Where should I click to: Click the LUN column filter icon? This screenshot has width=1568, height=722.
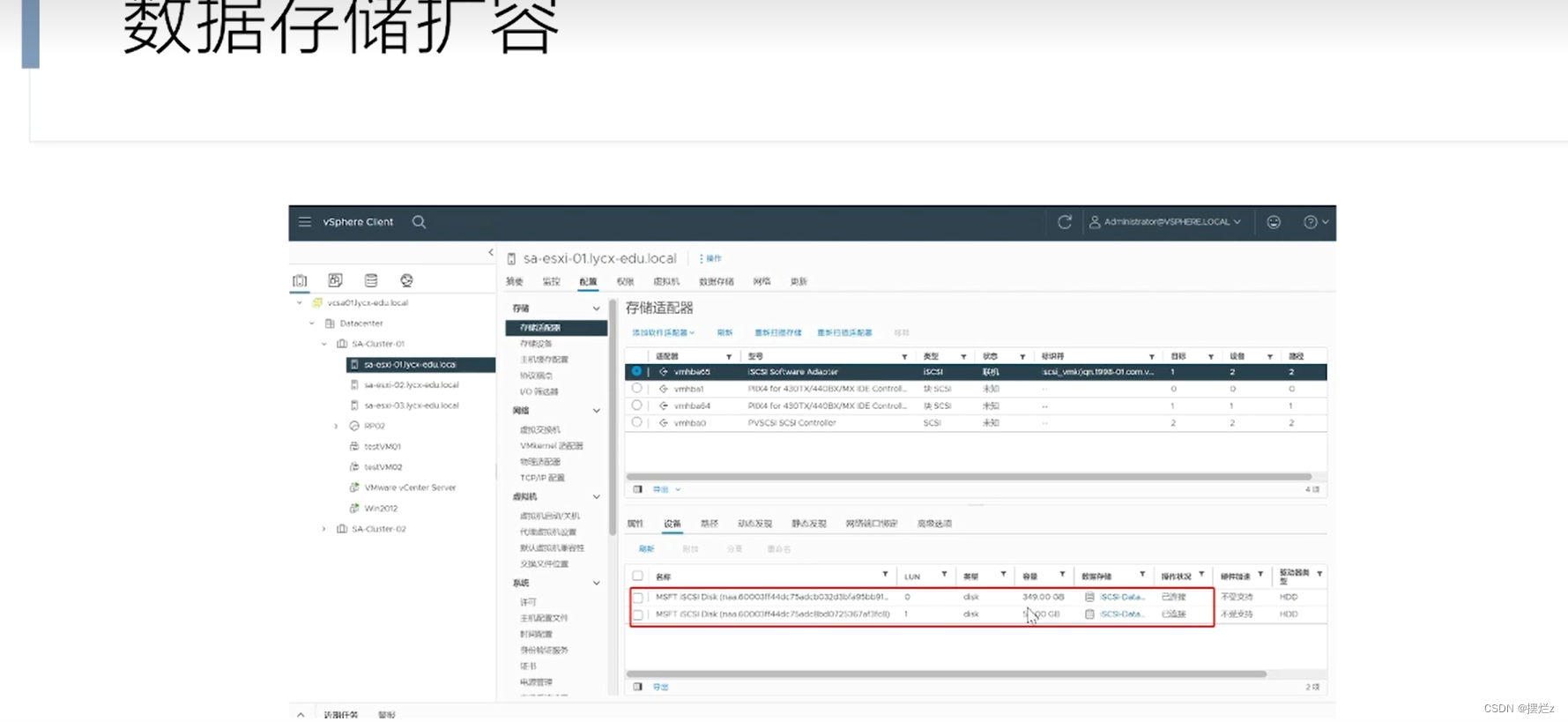pos(944,575)
